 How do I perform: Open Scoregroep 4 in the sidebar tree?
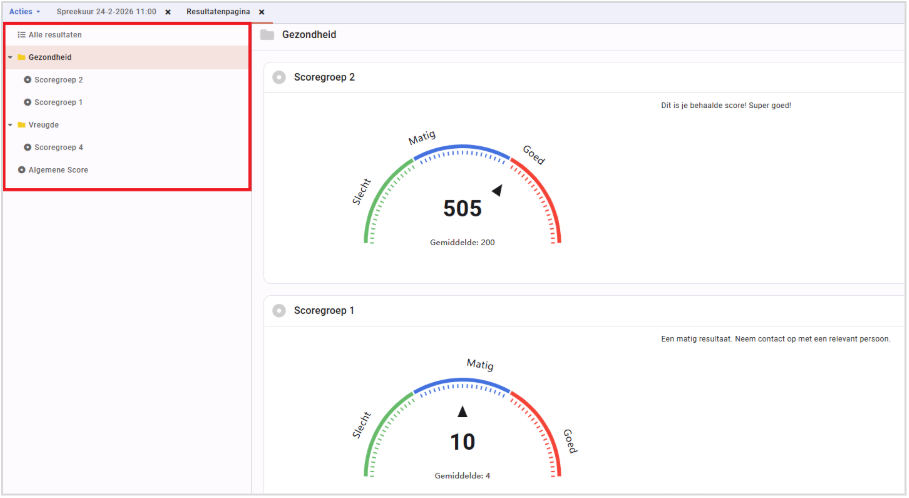pyautogui.click(x=59, y=148)
